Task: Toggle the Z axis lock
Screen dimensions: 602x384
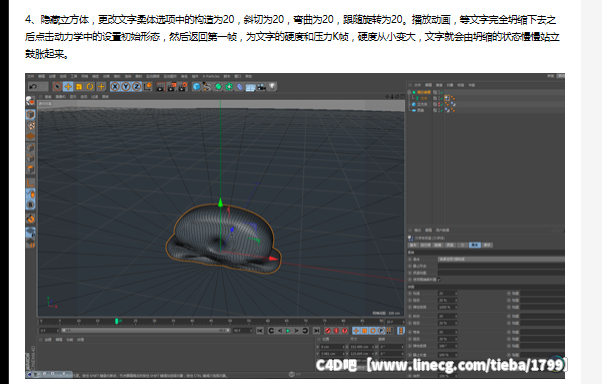Action: pos(136,87)
